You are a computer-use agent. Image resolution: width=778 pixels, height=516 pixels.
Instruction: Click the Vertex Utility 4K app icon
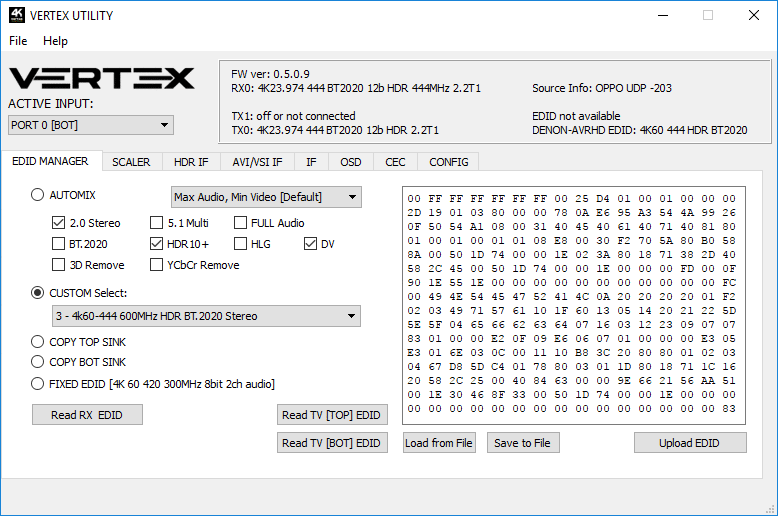click(16, 15)
